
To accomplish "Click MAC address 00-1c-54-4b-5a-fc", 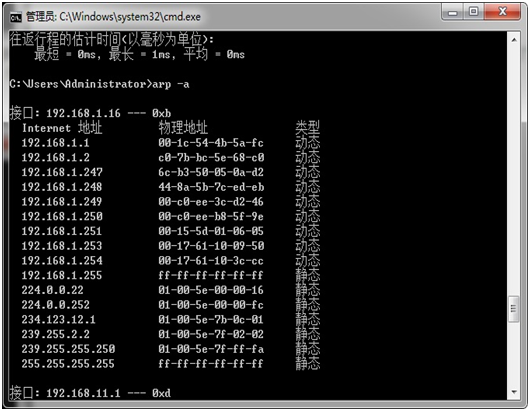I will tap(211, 143).
